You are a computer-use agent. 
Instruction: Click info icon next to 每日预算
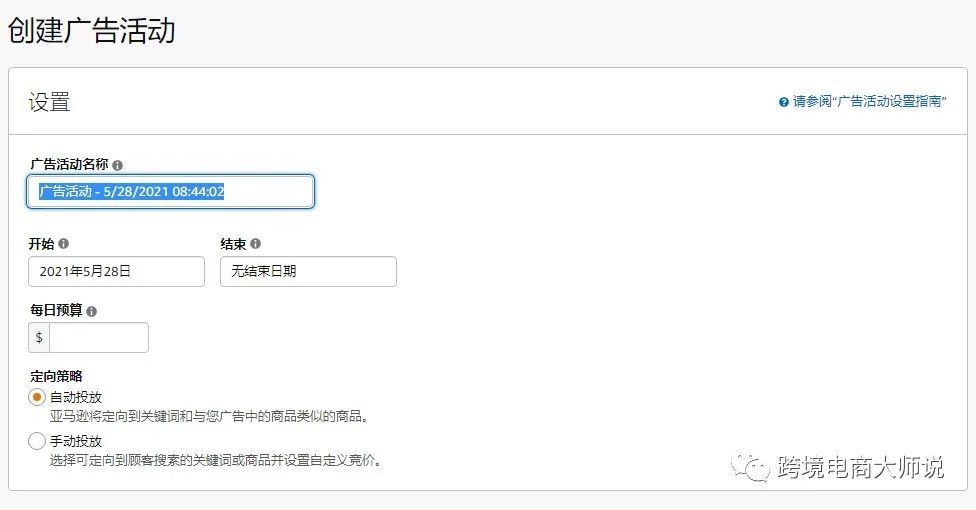(x=92, y=311)
